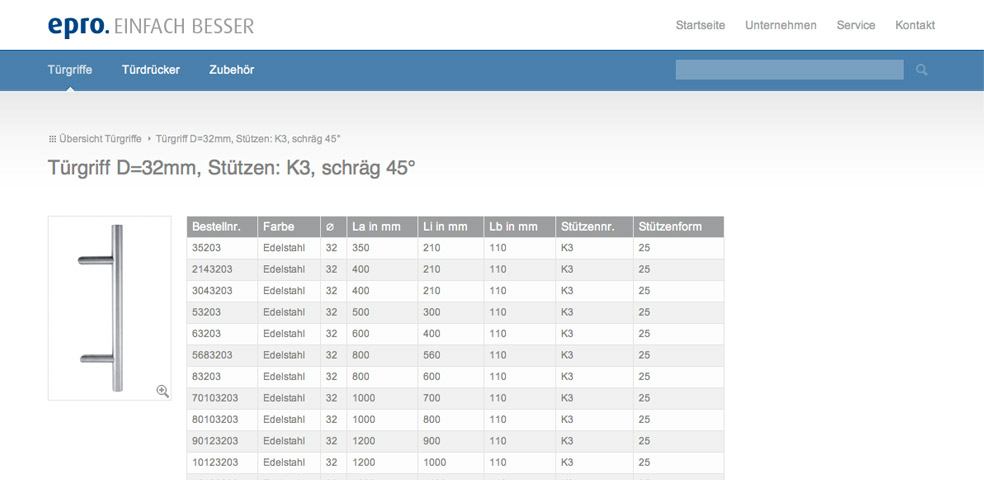Screen dimensions: 984x480
Task: Click K3 in row 83203
Action: coord(567,376)
